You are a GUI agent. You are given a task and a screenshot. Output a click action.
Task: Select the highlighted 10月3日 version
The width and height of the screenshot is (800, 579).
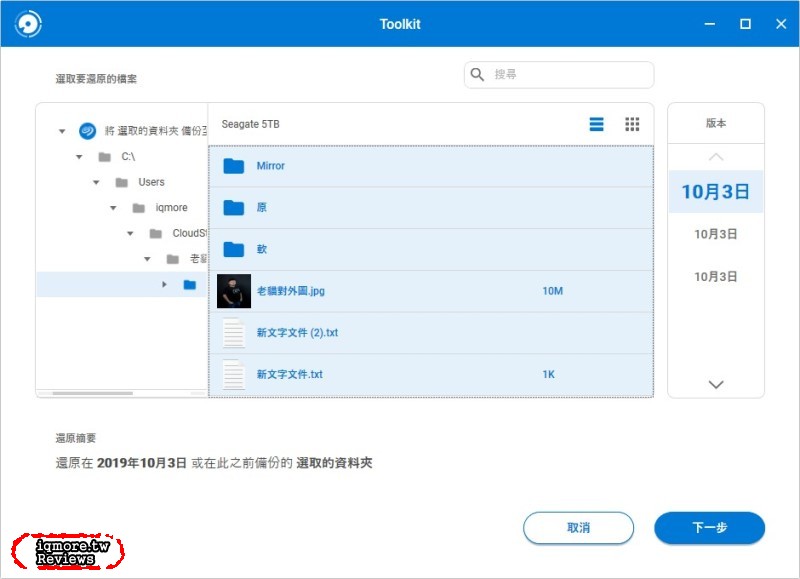pos(715,192)
